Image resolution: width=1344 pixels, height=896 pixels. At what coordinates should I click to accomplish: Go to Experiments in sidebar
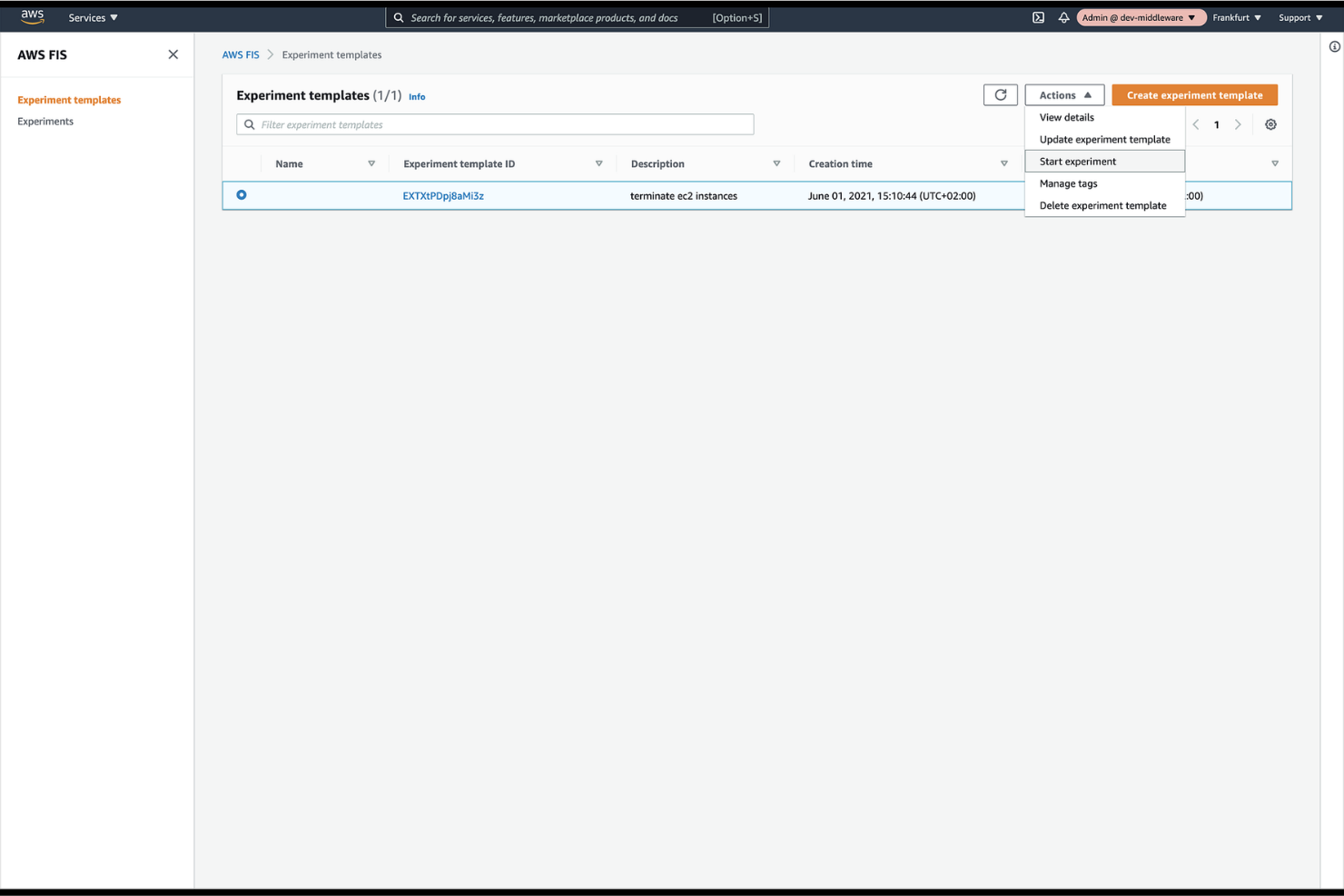point(45,121)
